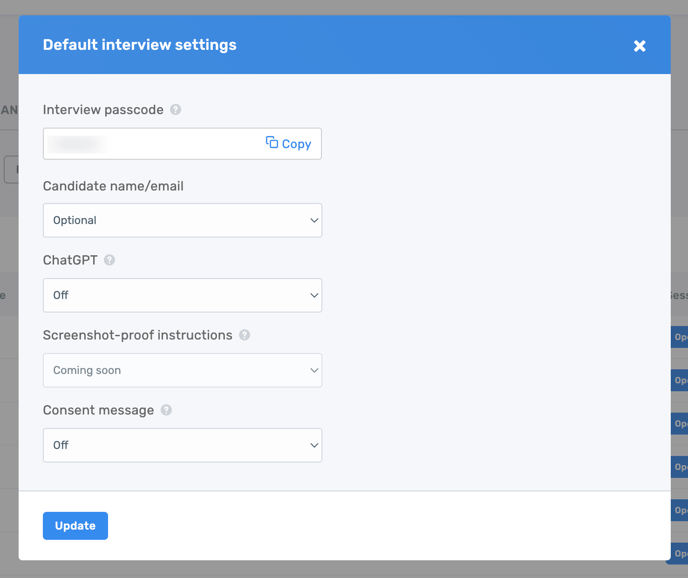Open the ChatGPT Off dropdown

tap(182, 295)
